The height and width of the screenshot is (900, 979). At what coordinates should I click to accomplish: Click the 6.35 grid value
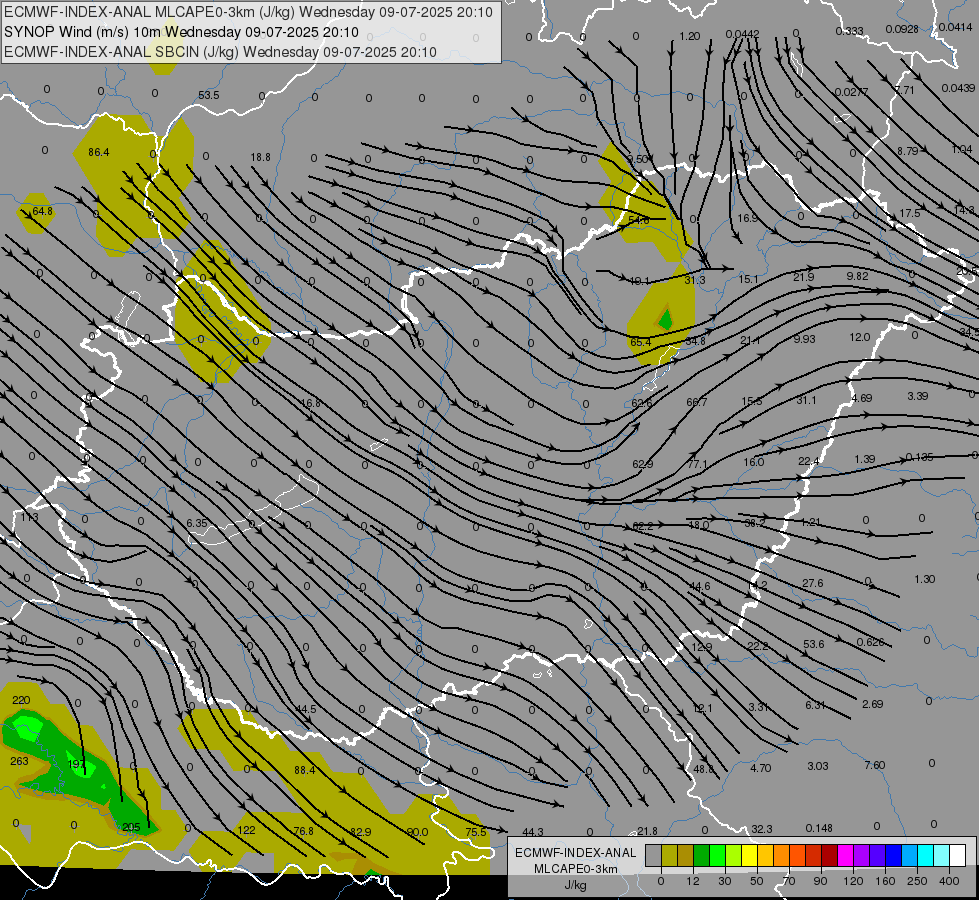197,523
